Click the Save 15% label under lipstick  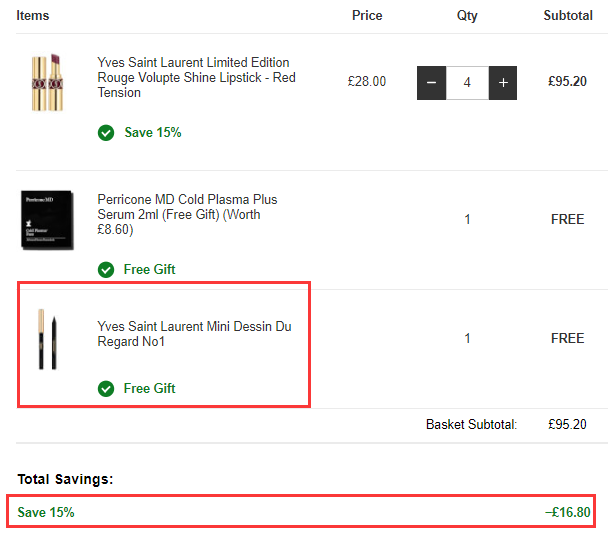pos(152,132)
